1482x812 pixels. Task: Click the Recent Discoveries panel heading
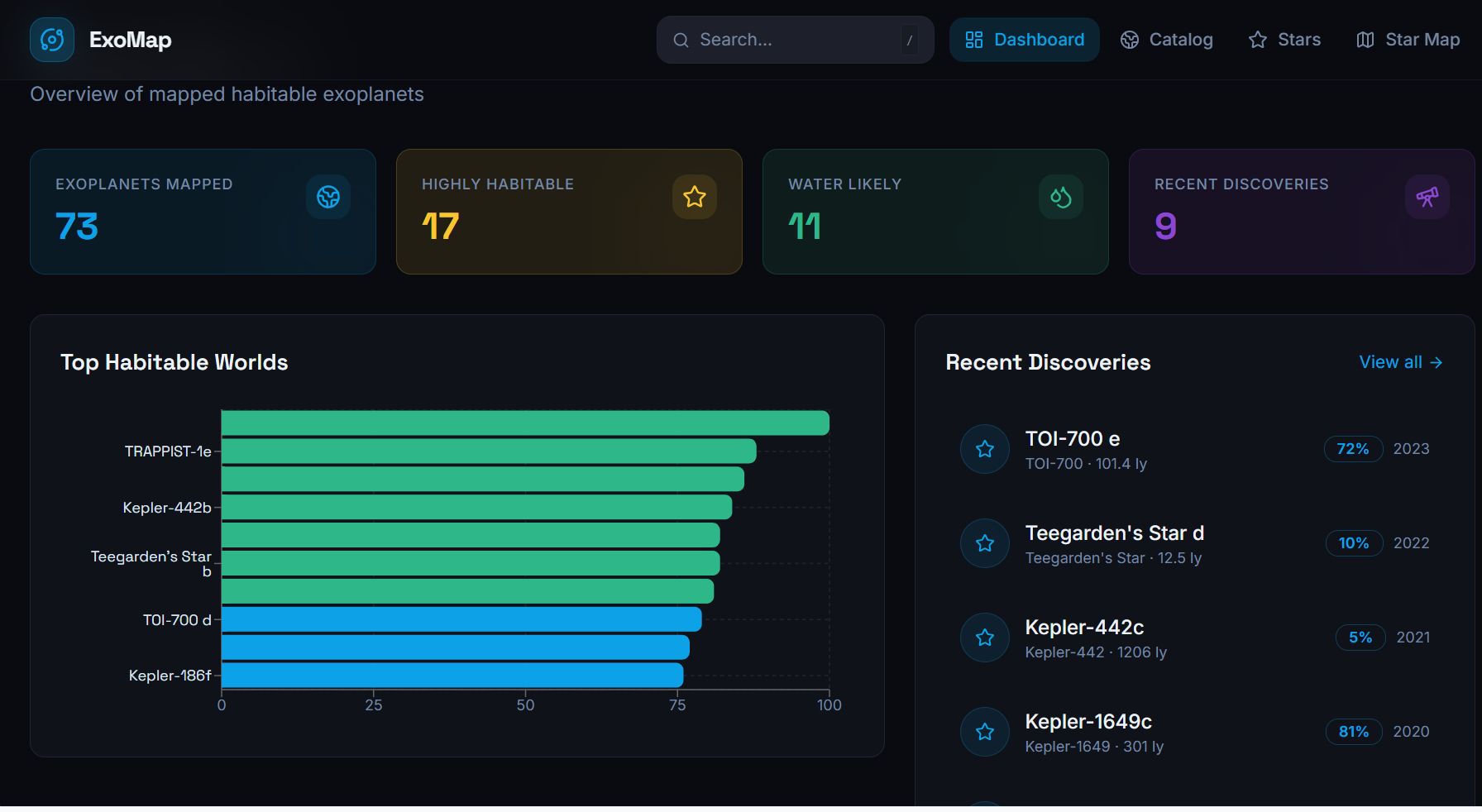tap(1048, 362)
